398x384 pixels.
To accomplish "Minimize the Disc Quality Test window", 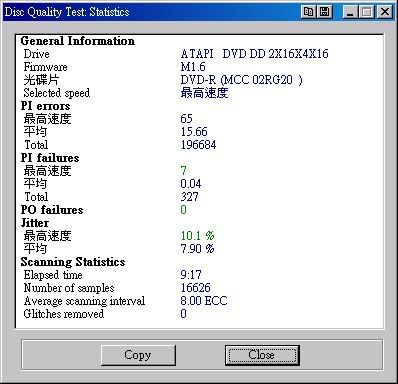I will coord(350,12).
